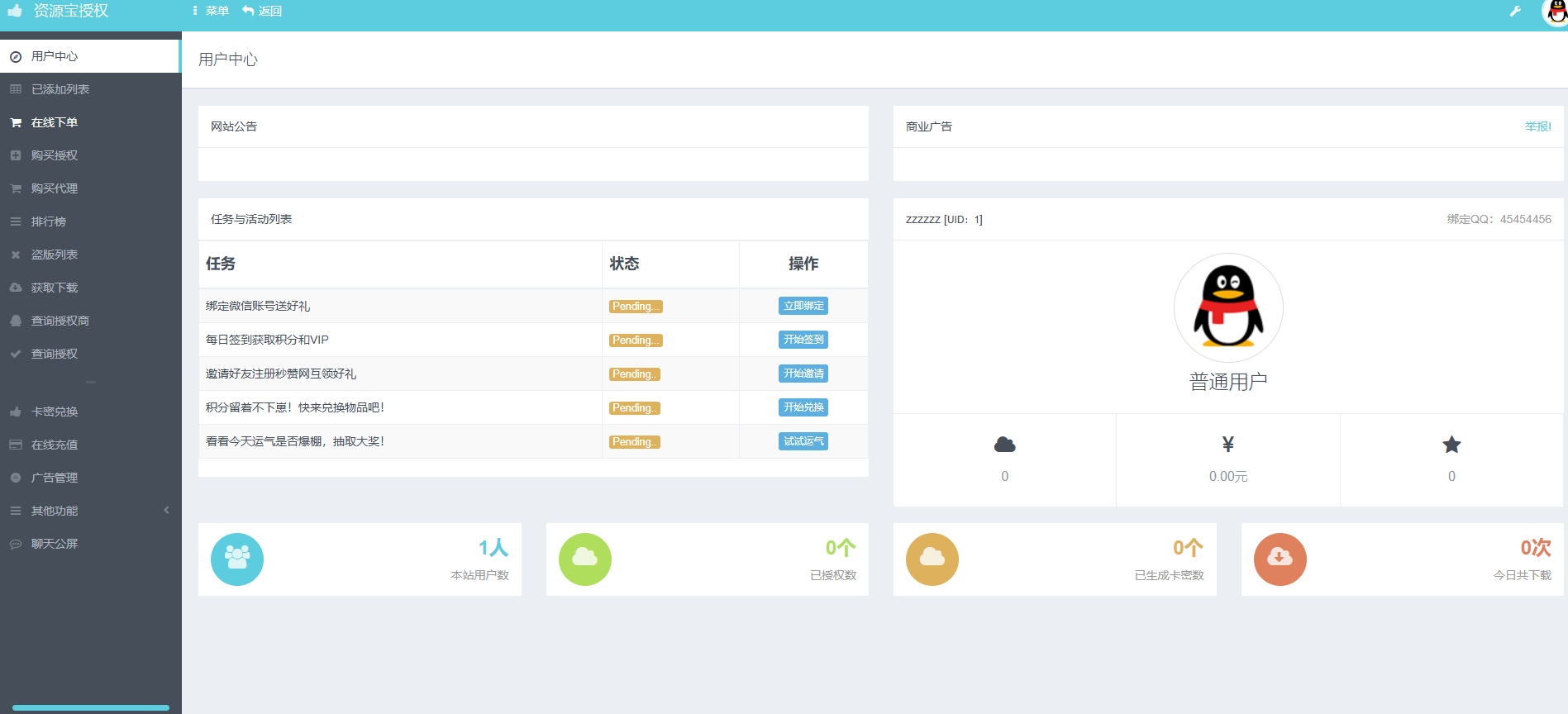Click the 绑定QQ: 45454456 text
The width and height of the screenshot is (1568, 714).
1499,219
